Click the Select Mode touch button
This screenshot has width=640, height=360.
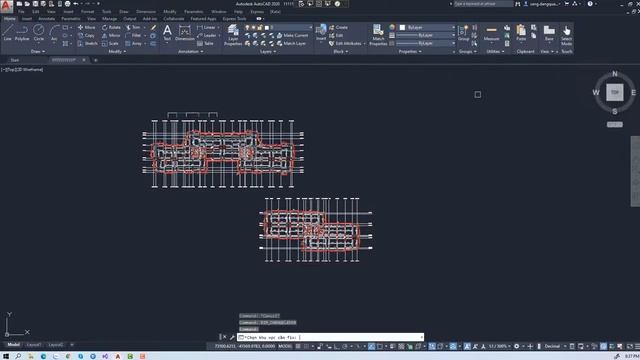tap(566, 35)
